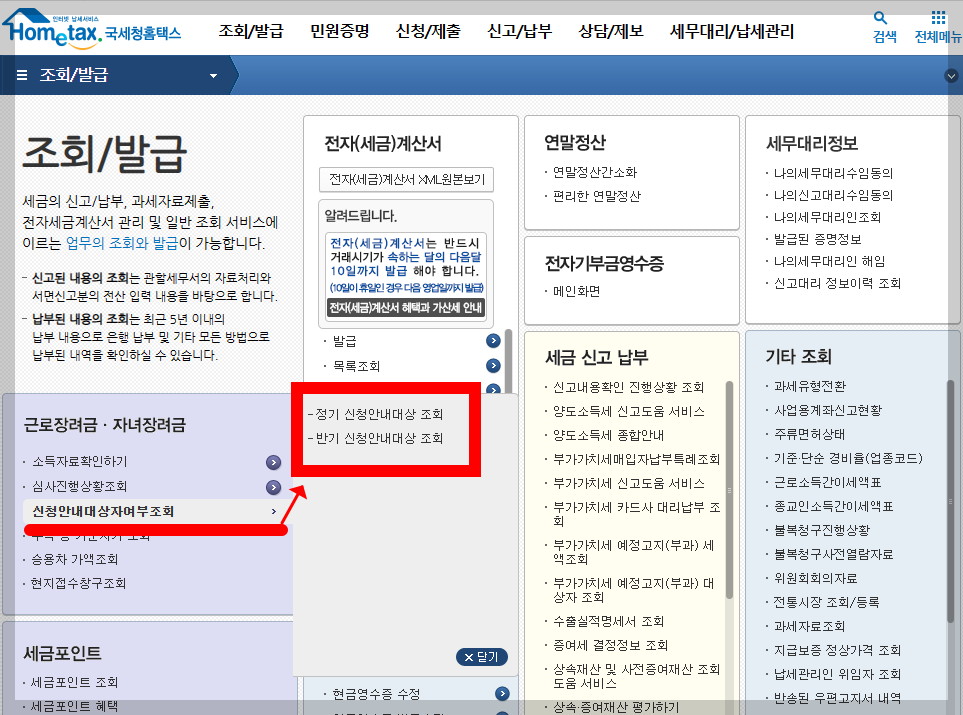Open the 민원증명 menu
The width and height of the screenshot is (963, 715).
point(341,31)
